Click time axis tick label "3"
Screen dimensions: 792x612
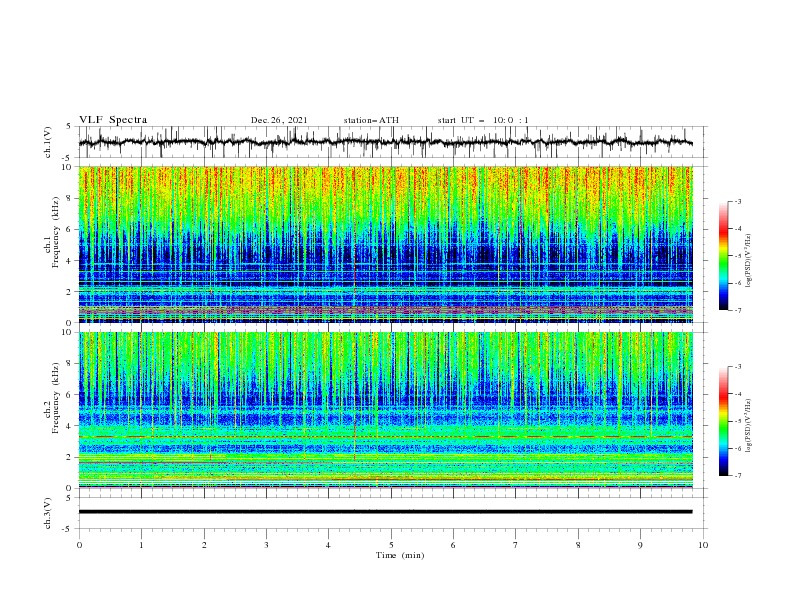(266, 545)
